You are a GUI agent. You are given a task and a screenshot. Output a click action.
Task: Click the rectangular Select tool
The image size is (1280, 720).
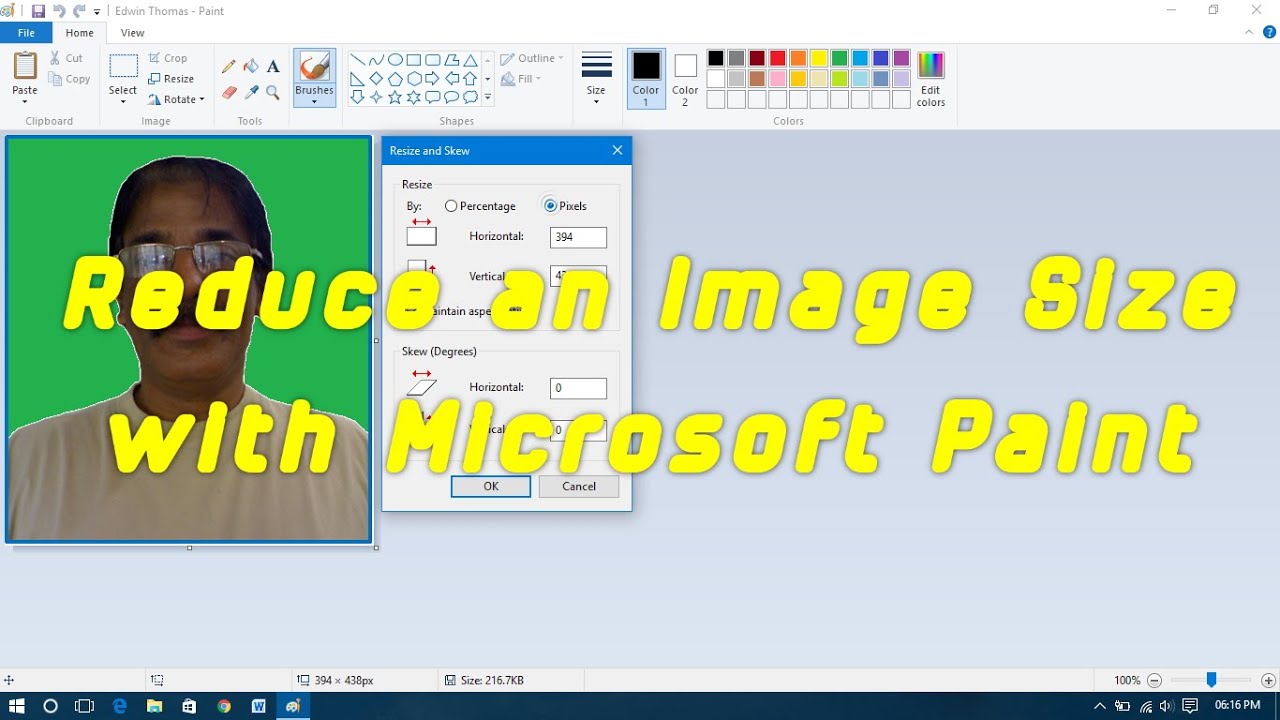tap(123, 66)
